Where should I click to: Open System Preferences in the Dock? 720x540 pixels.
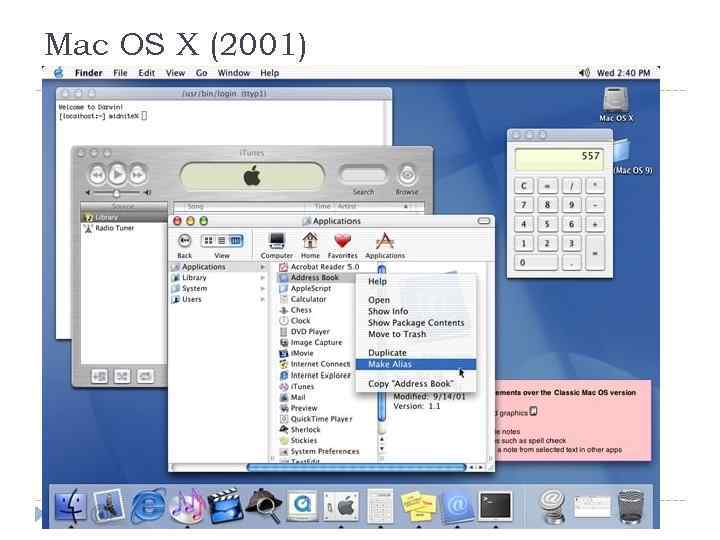(x=341, y=506)
